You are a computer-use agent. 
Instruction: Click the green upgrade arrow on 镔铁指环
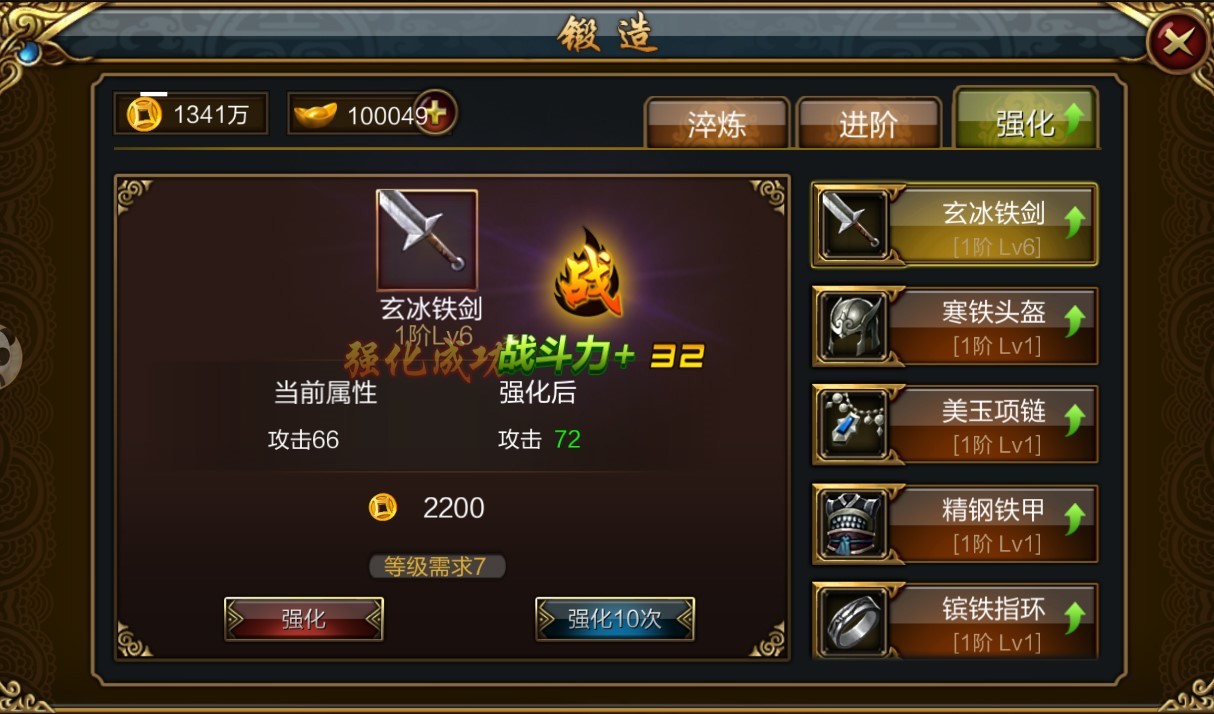tap(1075, 617)
